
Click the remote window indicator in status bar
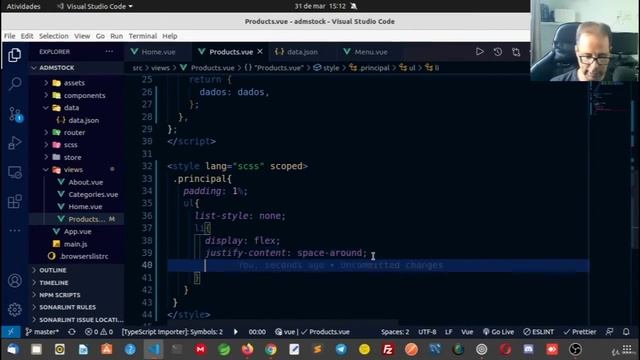click(x=11, y=332)
